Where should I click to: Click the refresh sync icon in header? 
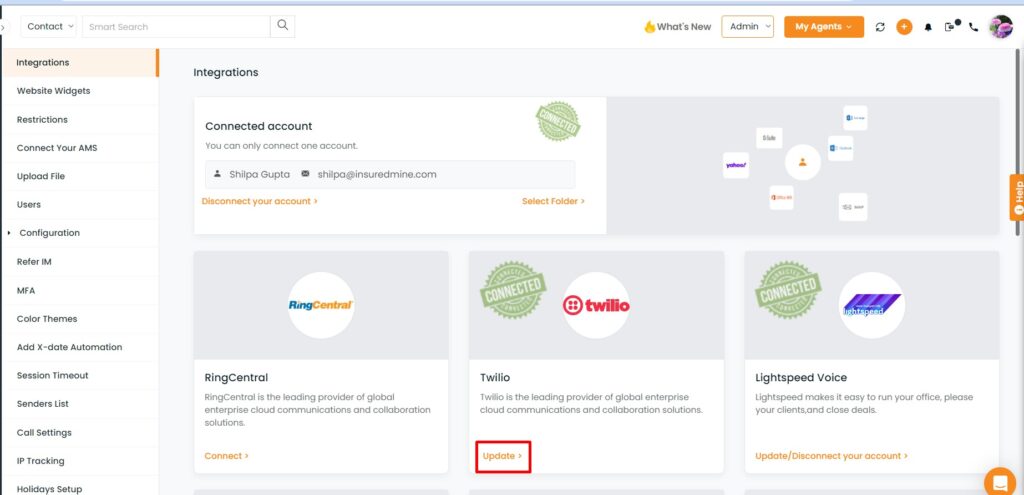coord(880,27)
